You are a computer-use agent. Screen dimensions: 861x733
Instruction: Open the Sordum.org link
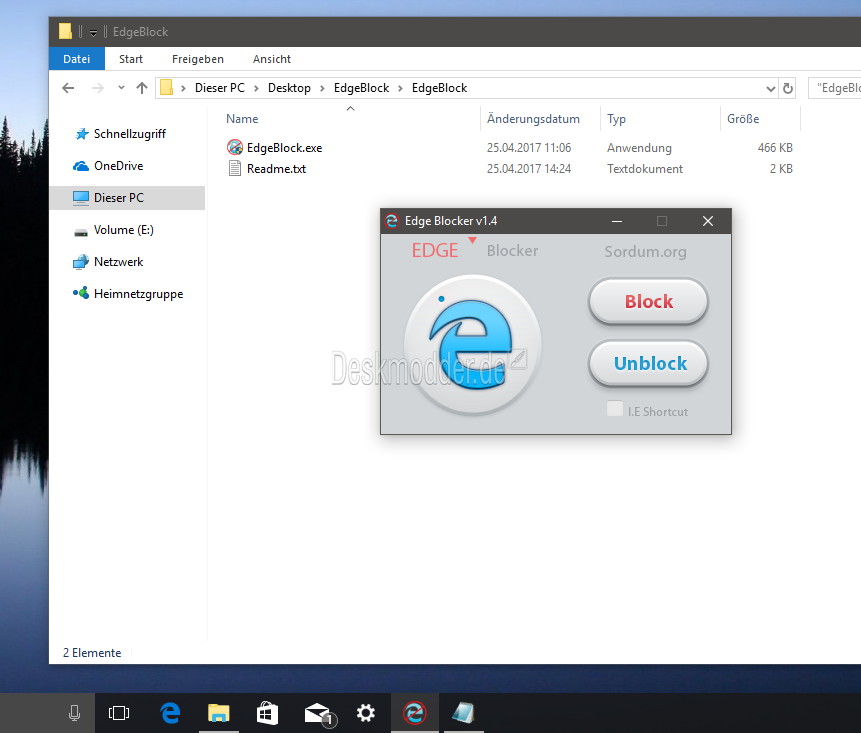tap(645, 251)
